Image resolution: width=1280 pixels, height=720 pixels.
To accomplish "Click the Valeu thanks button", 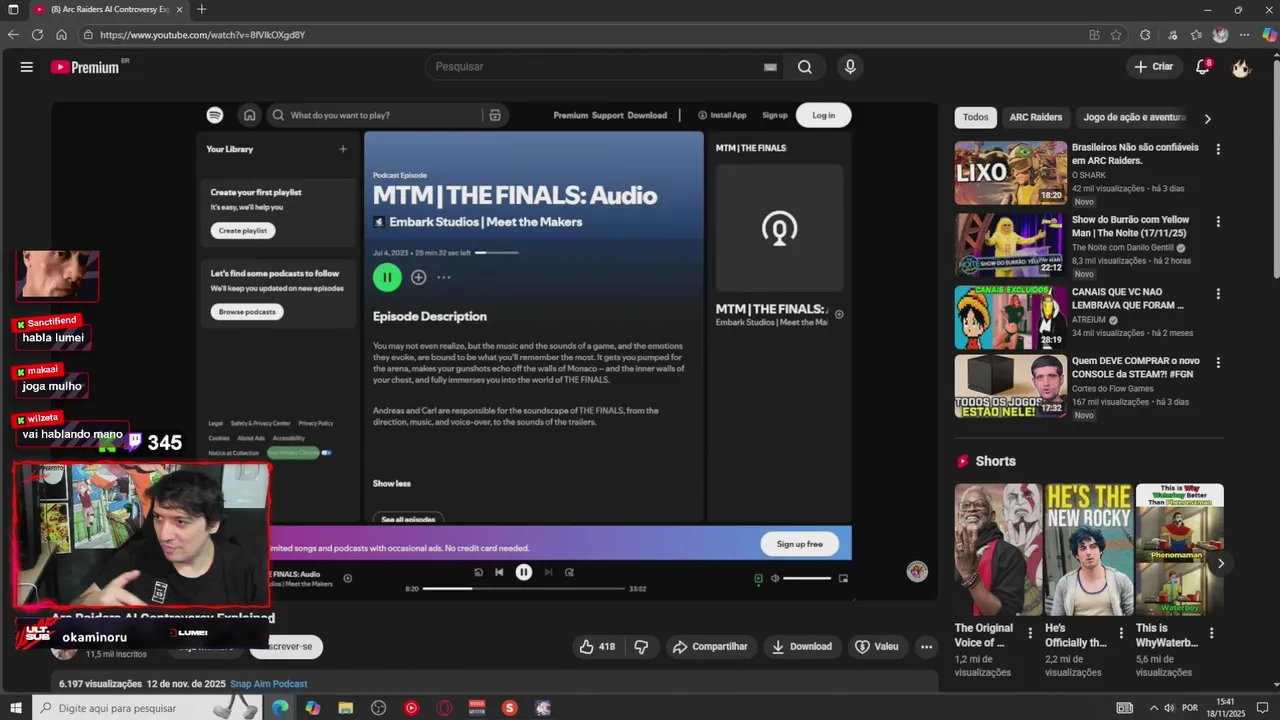I will 876,647.
